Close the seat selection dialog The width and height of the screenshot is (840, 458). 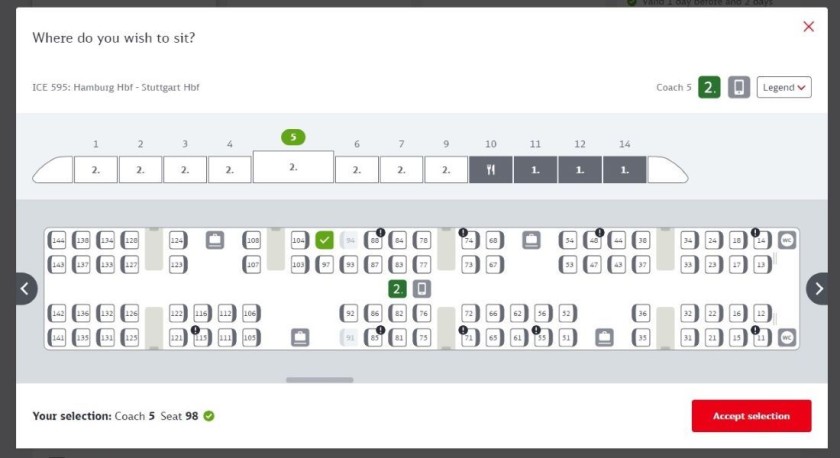tap(808, 27)
